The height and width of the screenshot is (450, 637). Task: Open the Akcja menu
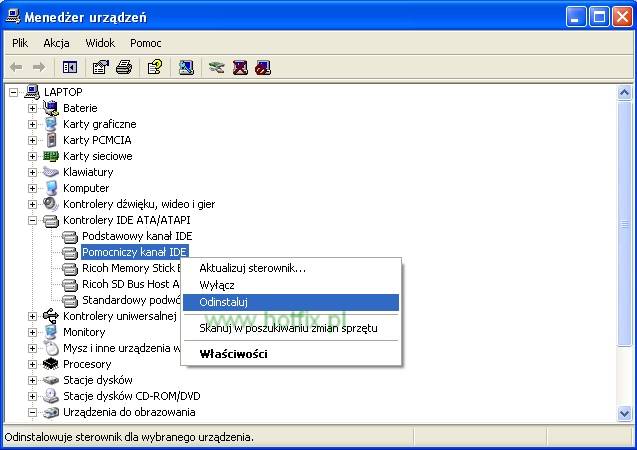pyautogui.click(x=55, y=43)
